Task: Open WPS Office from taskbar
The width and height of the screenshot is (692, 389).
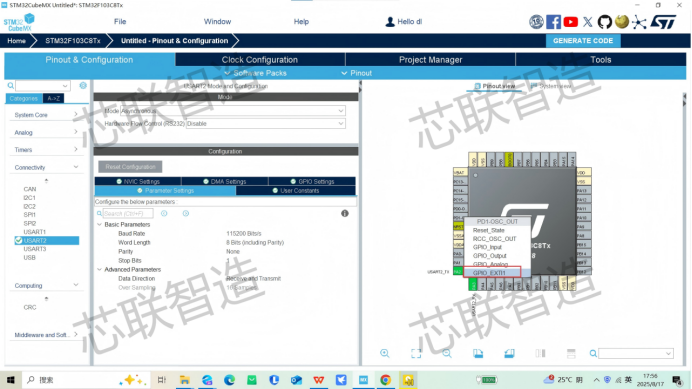Action: [319, 380]
